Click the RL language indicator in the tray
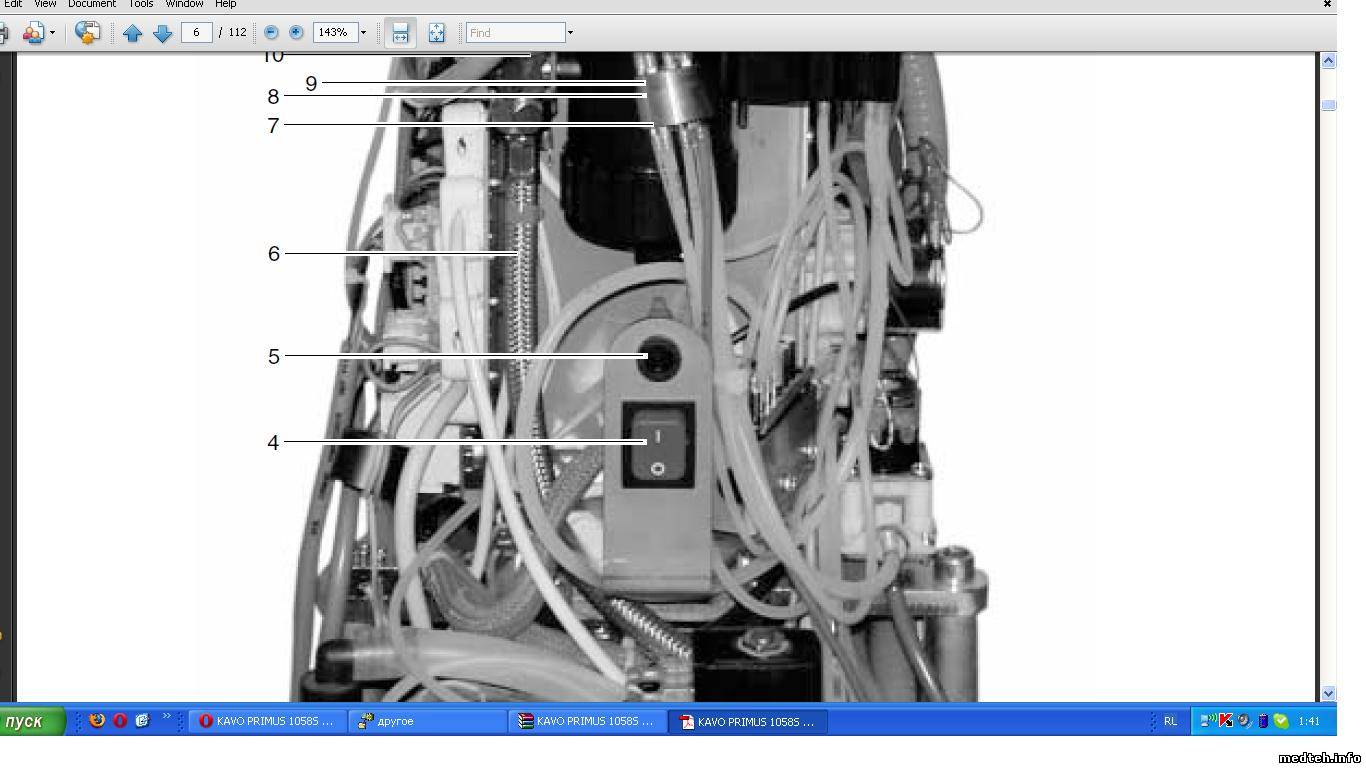 pyautogui.click(x=1170, y=721)
